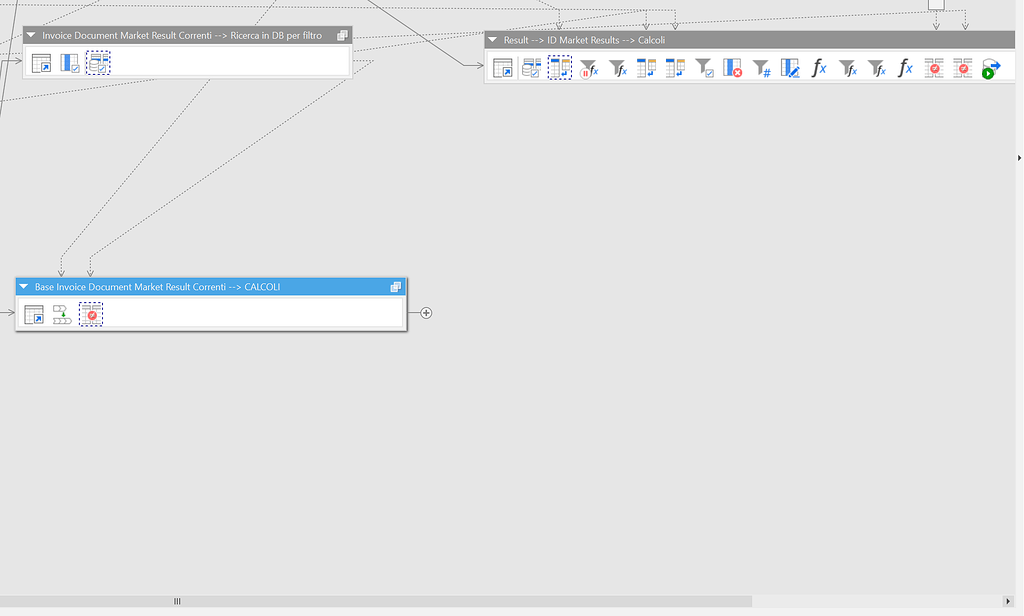Open the edit/annotate pencil icon in the Calcoli toolbar

[790, 68]
